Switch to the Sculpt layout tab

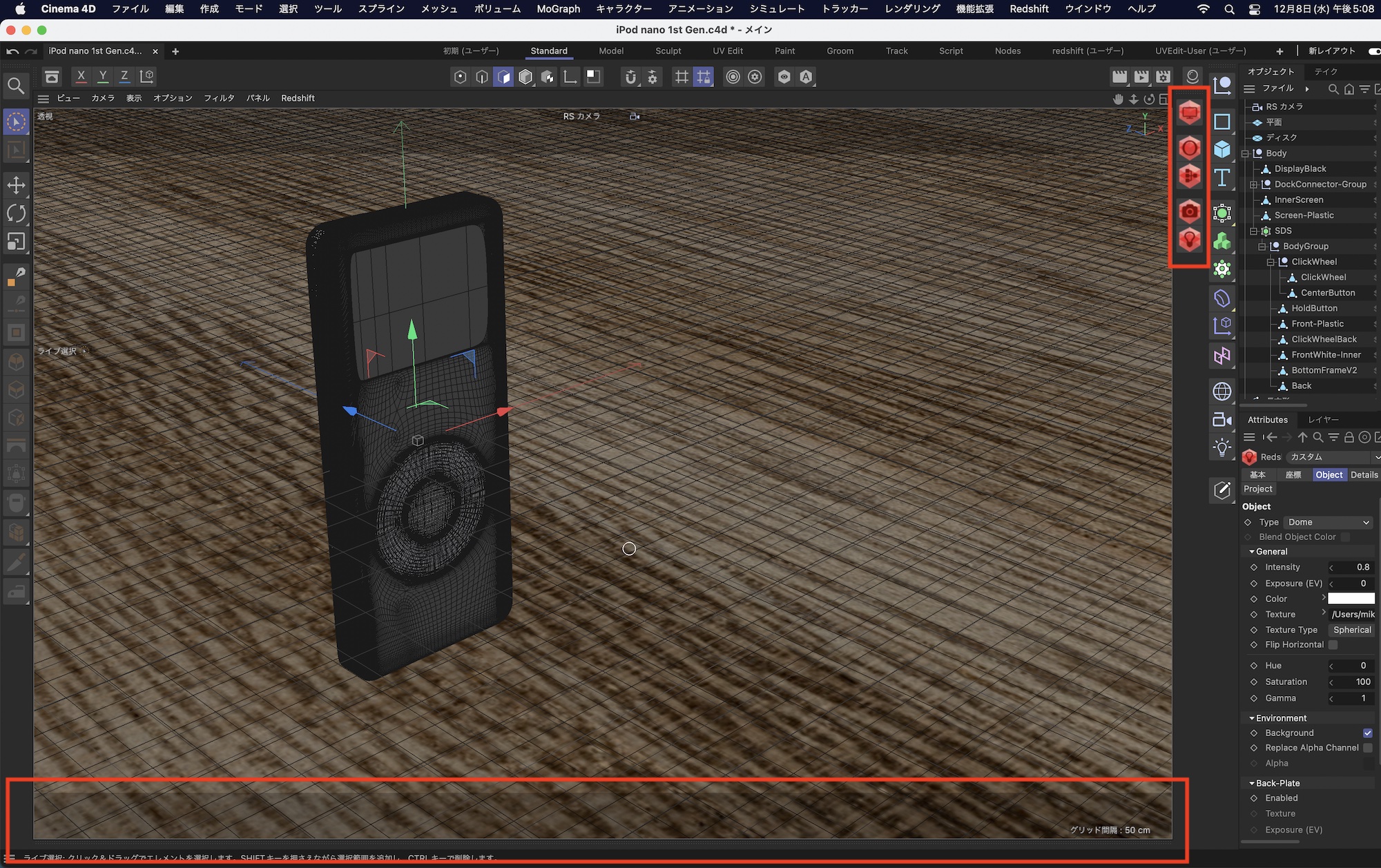668,51
